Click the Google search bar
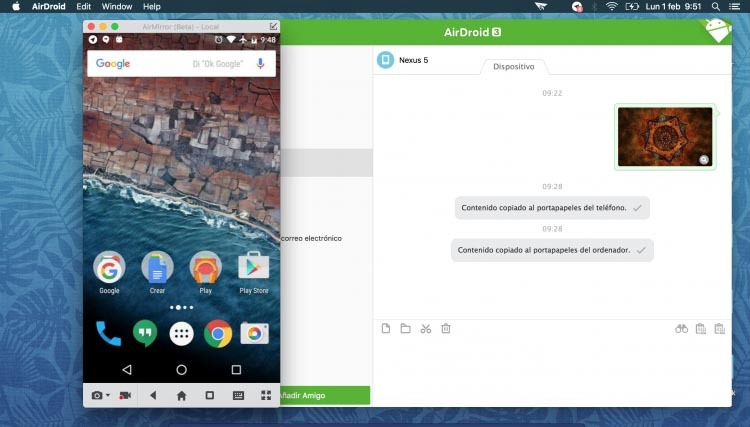This screenshot has width=750, height=427. point(181,64)
